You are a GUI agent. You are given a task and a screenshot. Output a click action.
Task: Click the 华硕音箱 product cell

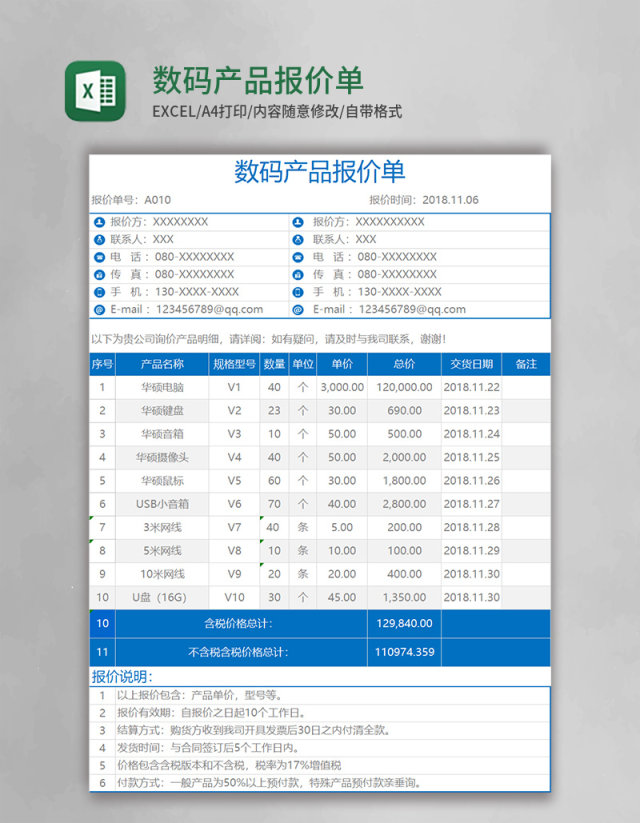(x=162, y=434)
